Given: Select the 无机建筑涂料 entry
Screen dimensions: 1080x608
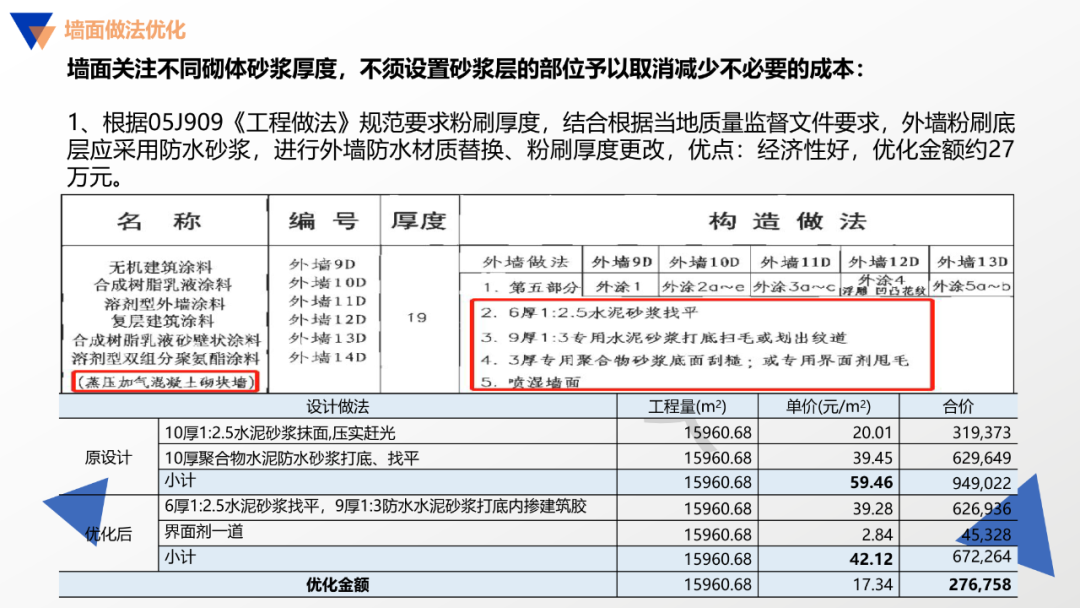Looking at the screenshot, I should (x=160, y=266).
